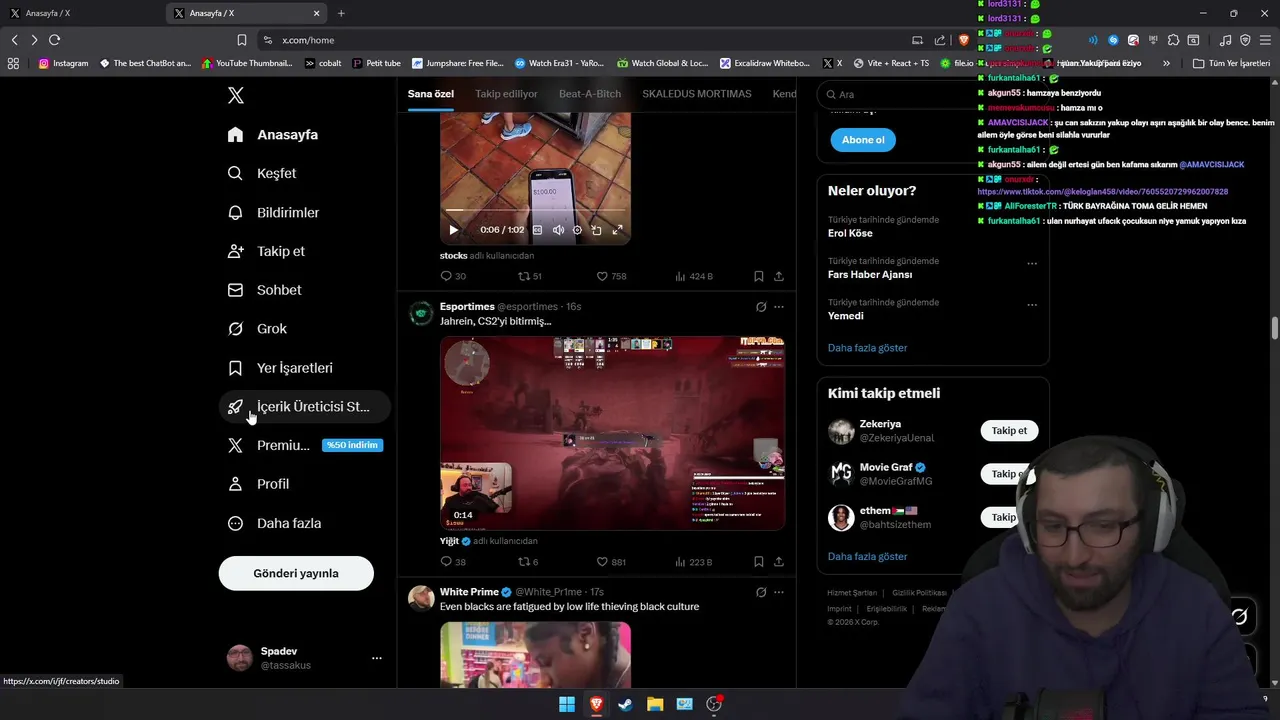The image size is (1280, 720).
Task: Expand Daha fazla in the sidebar
Action: tap(275, 523)
